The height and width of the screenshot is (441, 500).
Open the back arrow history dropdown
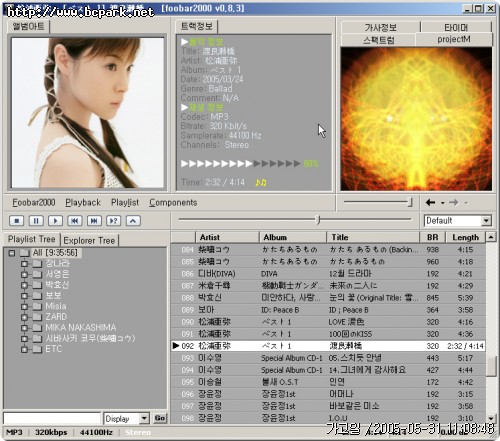click(442, 203)
